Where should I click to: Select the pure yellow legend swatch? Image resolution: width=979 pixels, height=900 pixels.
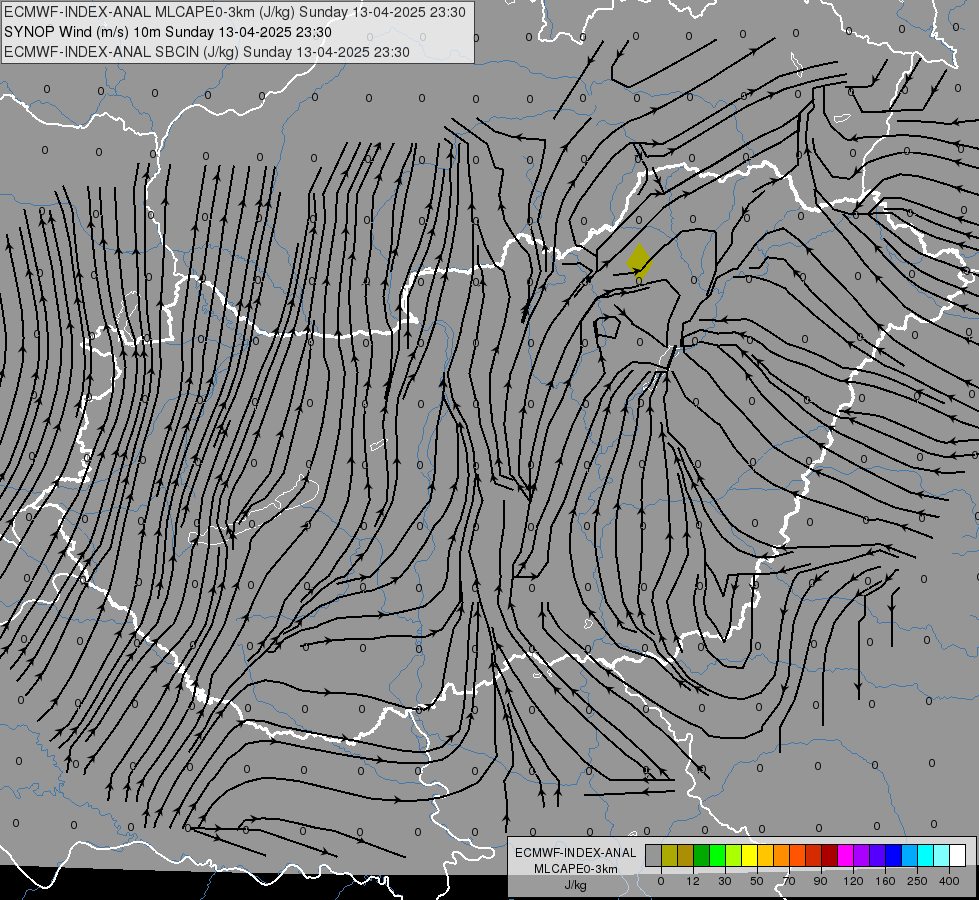(x=750, y=855)
